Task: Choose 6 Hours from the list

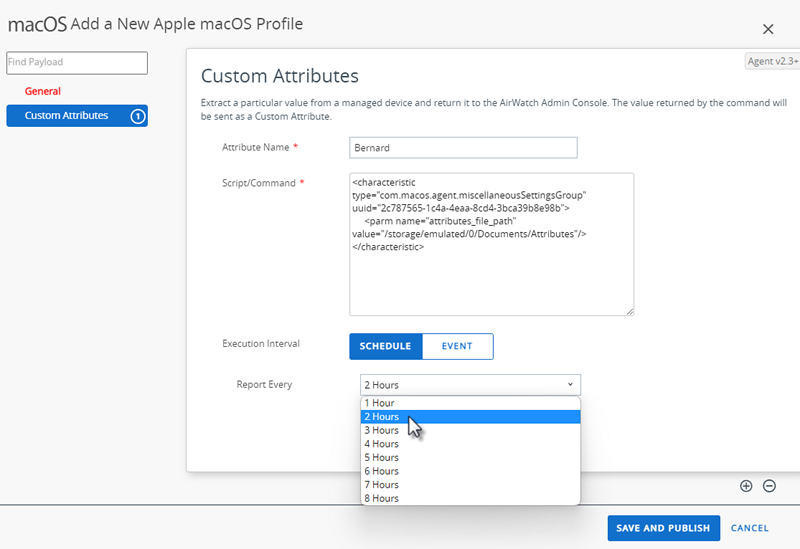Action: (x=470, y=471)
